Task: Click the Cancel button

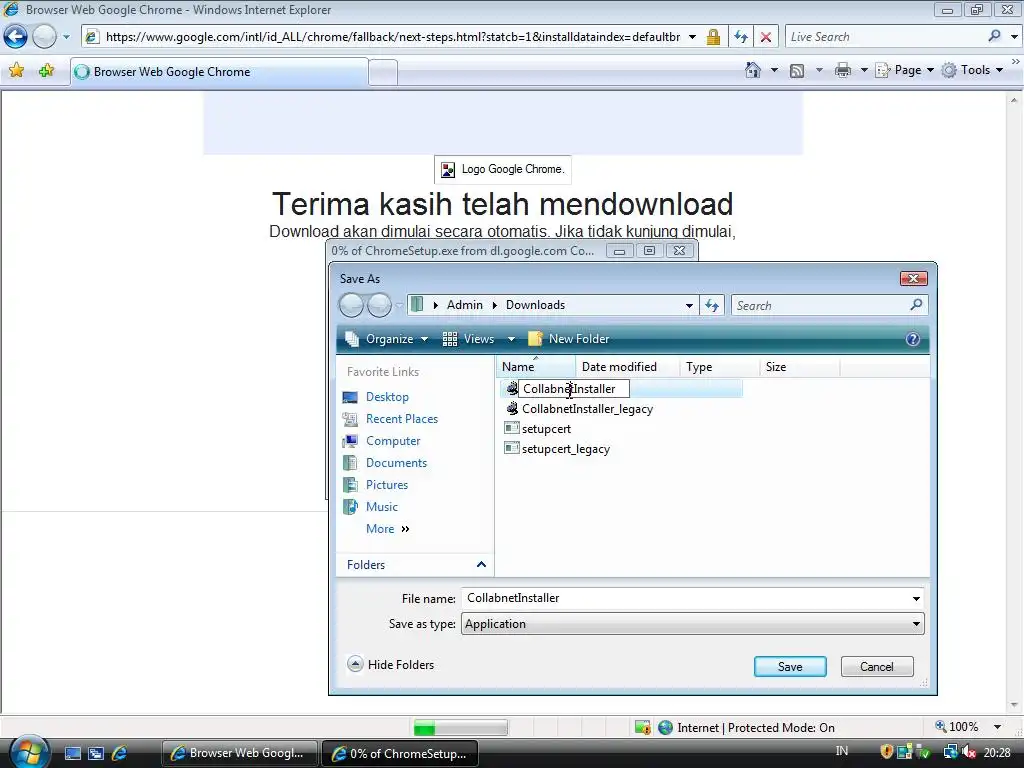Action: pyautogui.click(x=877, y=667)
